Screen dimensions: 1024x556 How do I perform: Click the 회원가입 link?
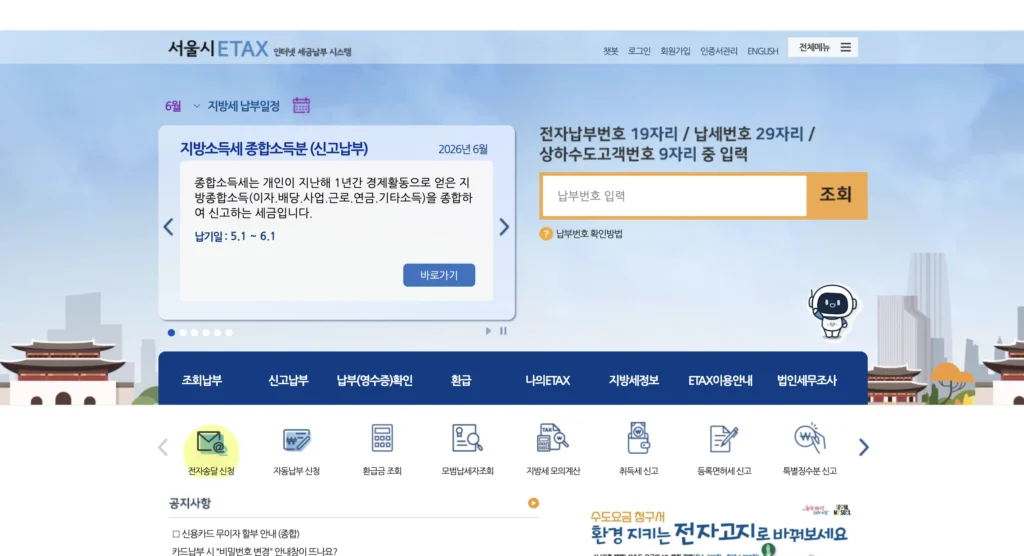click(675, 51)
